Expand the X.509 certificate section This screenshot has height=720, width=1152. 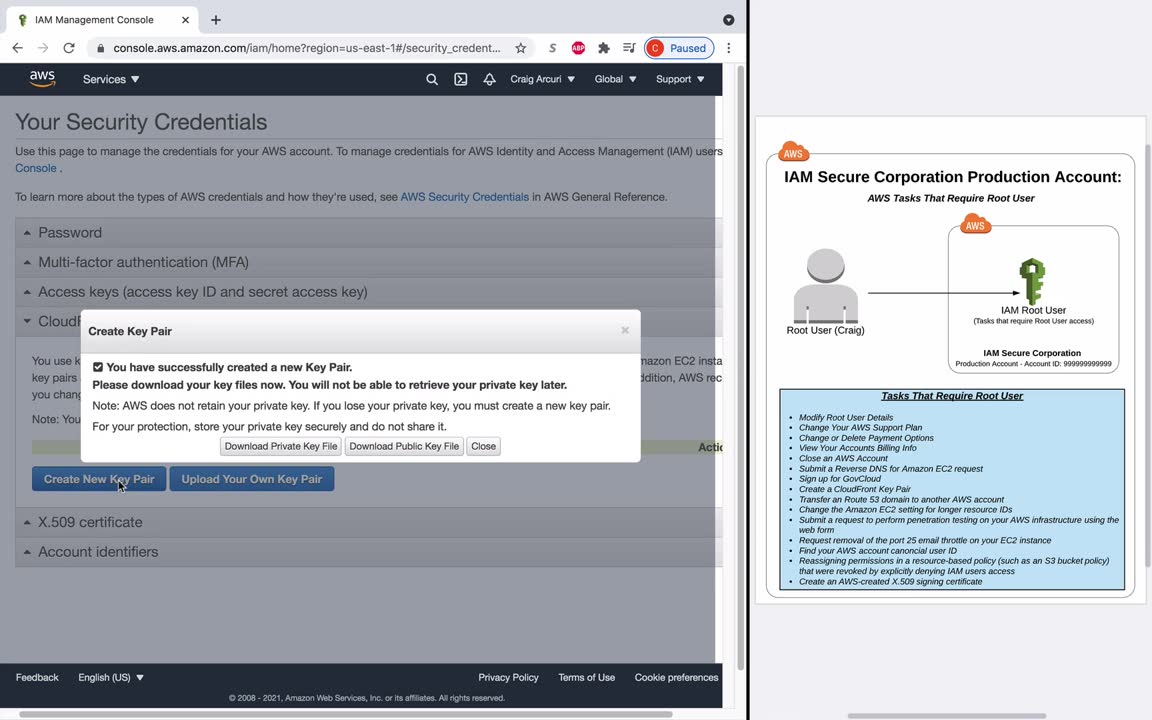tap(368, 522)
